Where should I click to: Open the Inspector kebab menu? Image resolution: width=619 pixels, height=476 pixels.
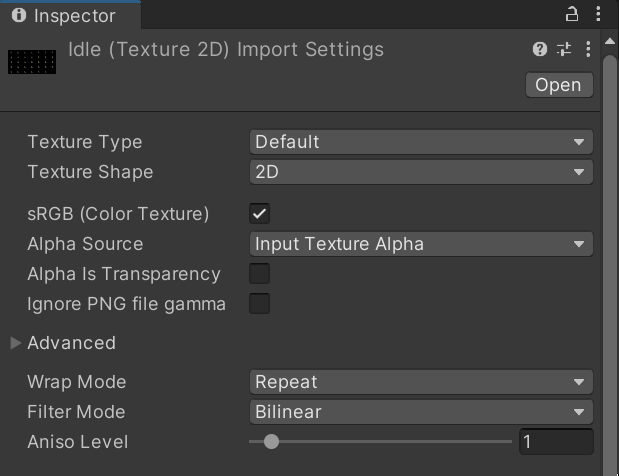(x=600, y=15)
